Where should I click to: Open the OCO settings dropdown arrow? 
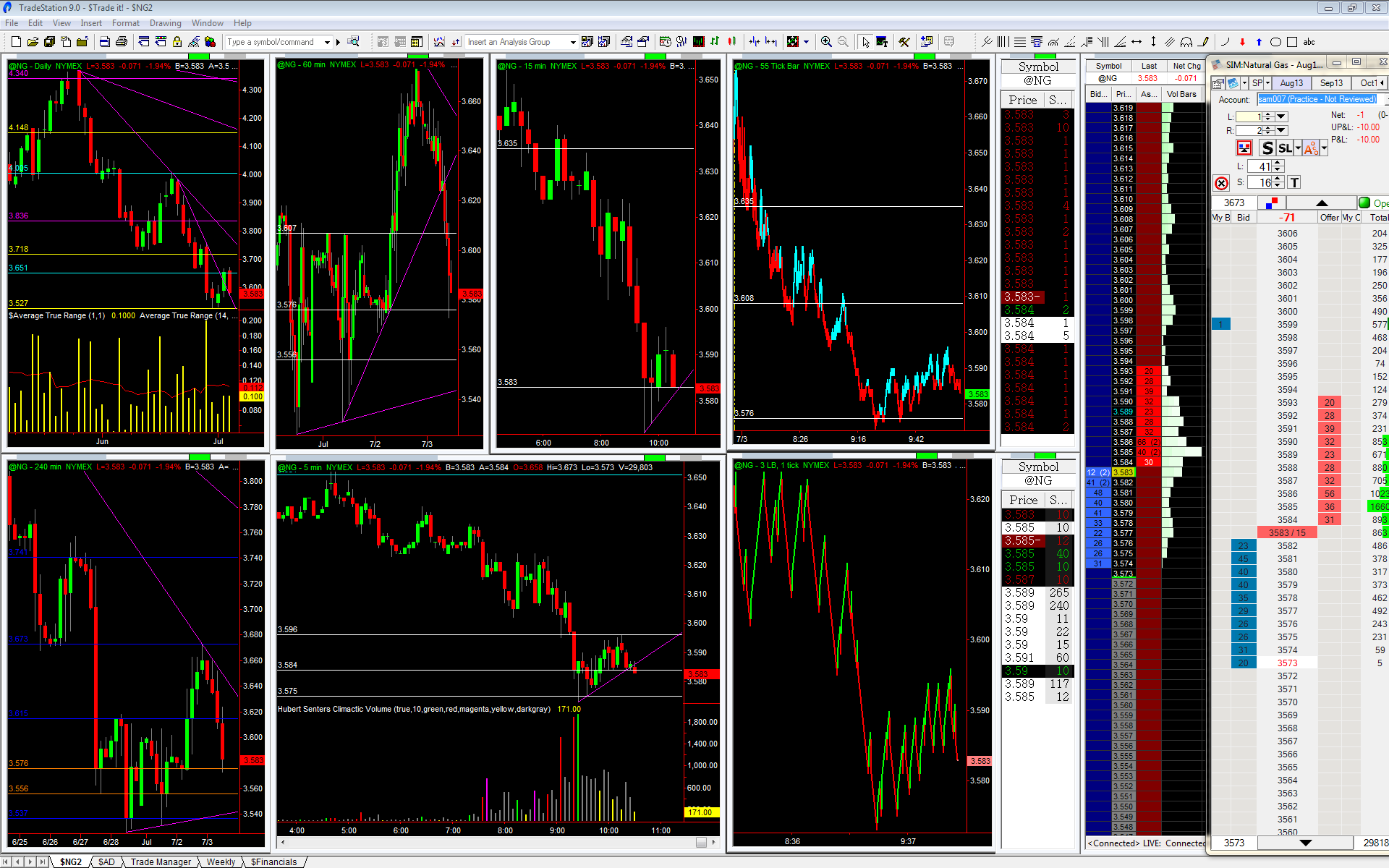[x=1324, y=148]
